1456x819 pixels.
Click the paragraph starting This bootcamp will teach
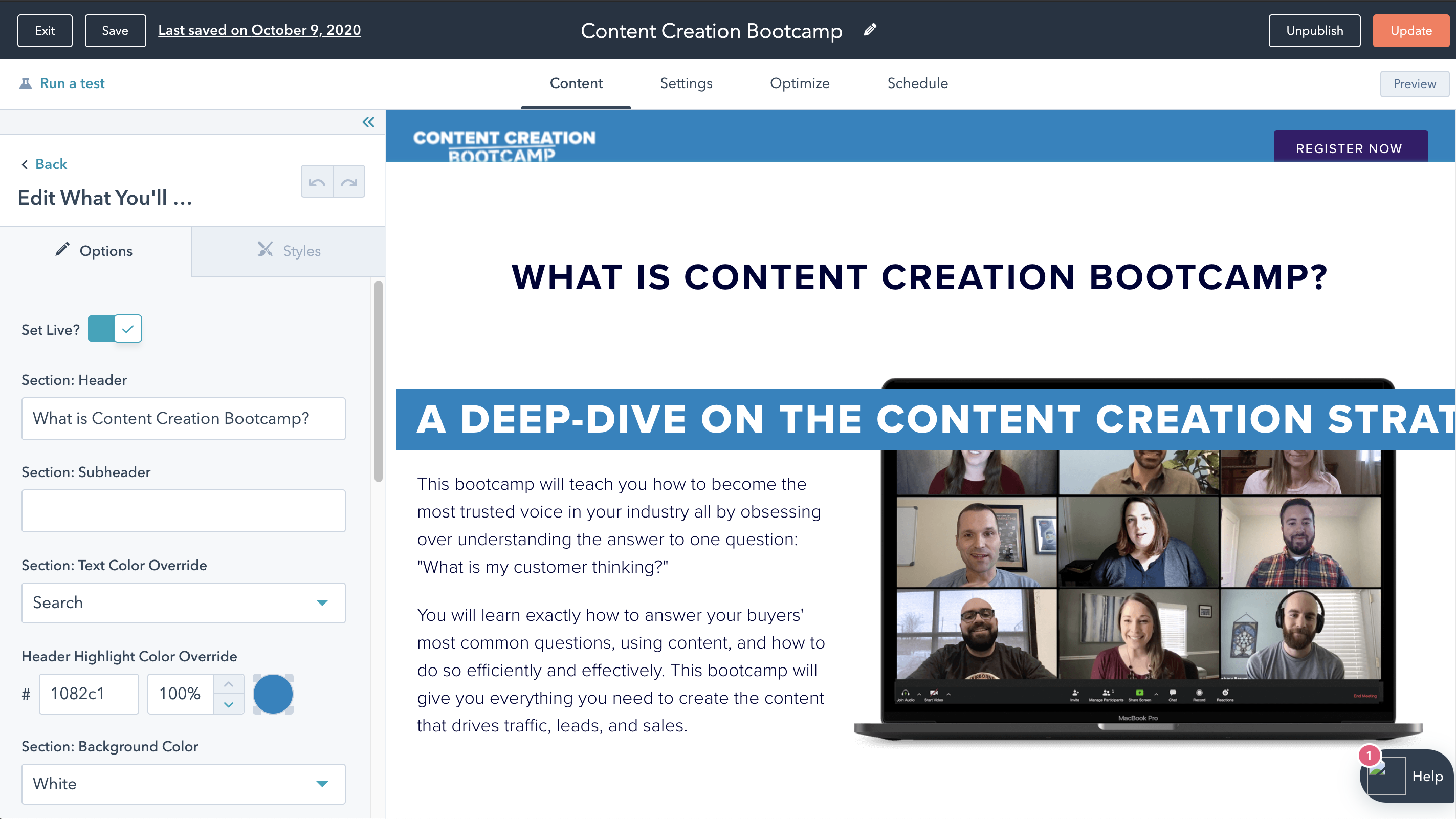tap(619, 526)
